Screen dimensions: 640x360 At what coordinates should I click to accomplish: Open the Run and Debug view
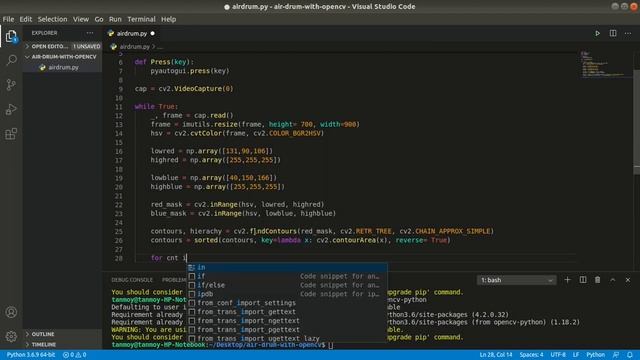(x=11, y=109)
